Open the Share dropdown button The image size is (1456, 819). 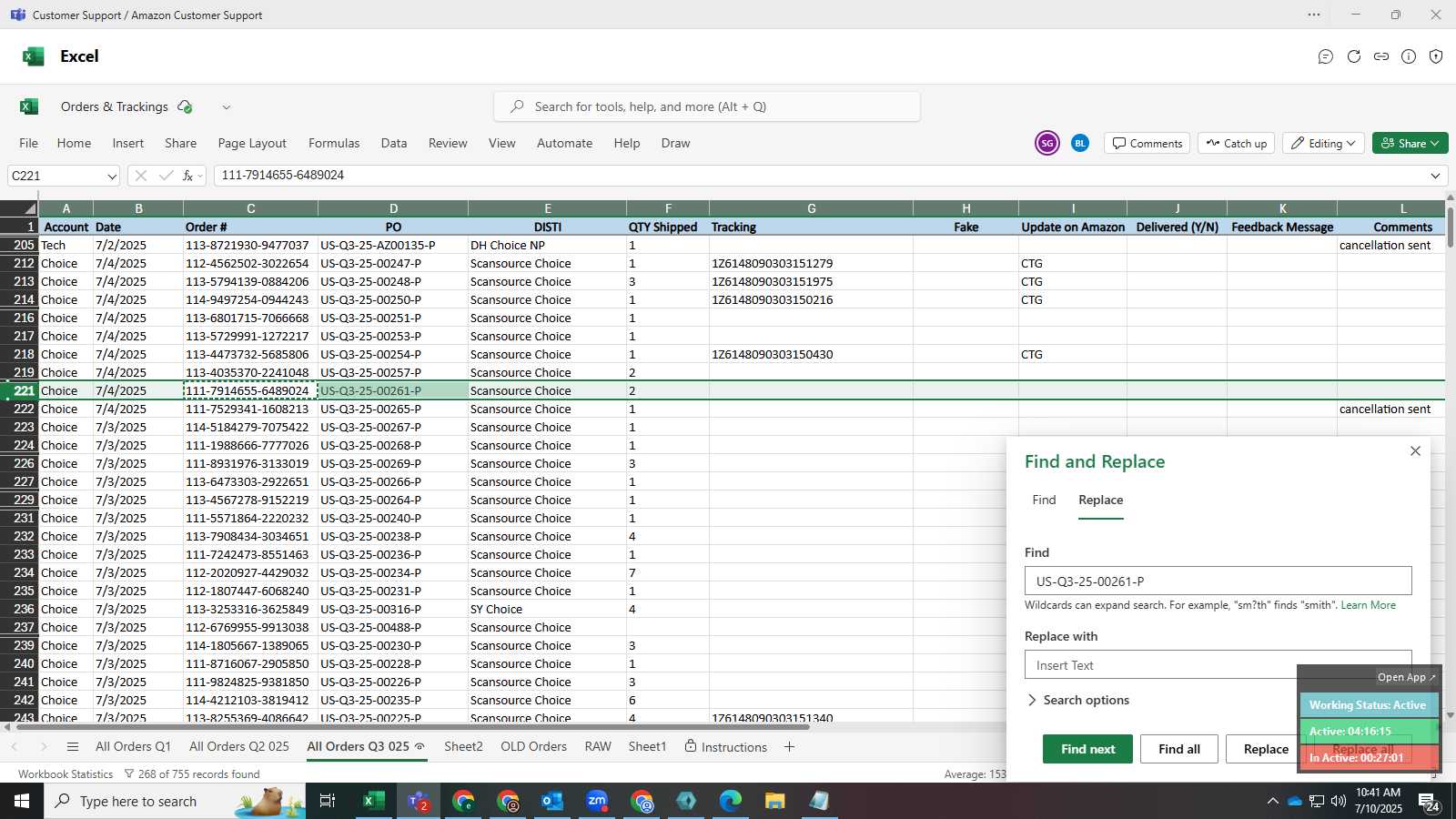[1410, 143]
